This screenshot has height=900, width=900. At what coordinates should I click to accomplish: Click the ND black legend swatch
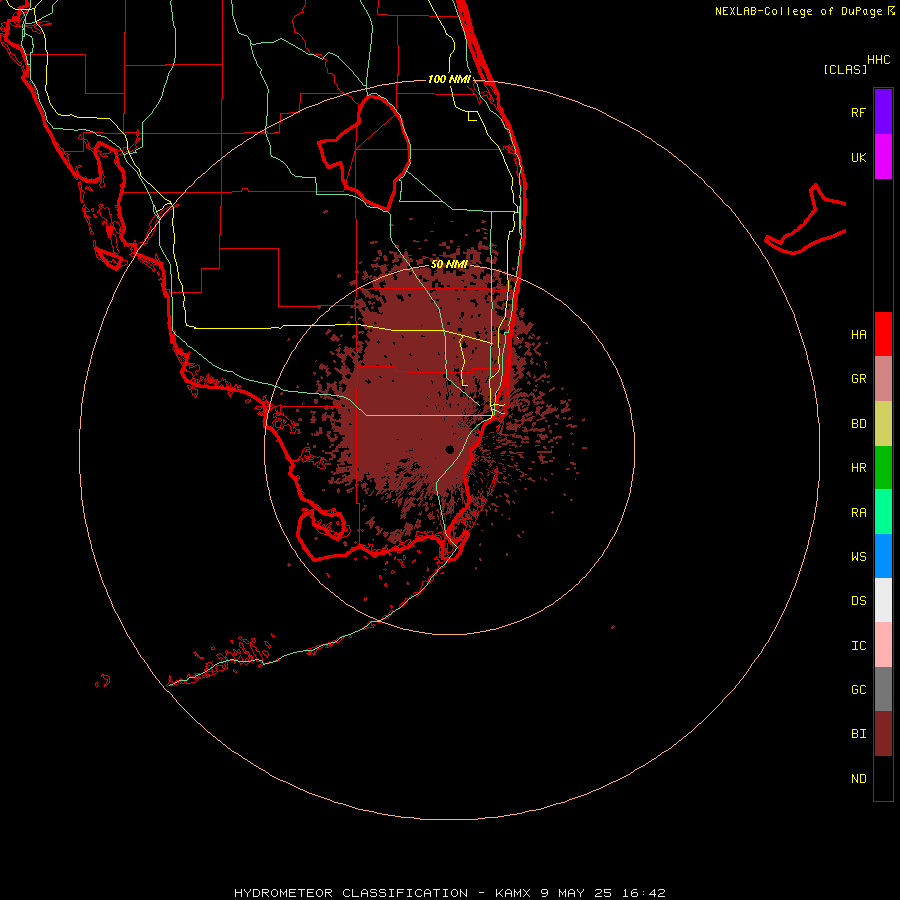883,778
